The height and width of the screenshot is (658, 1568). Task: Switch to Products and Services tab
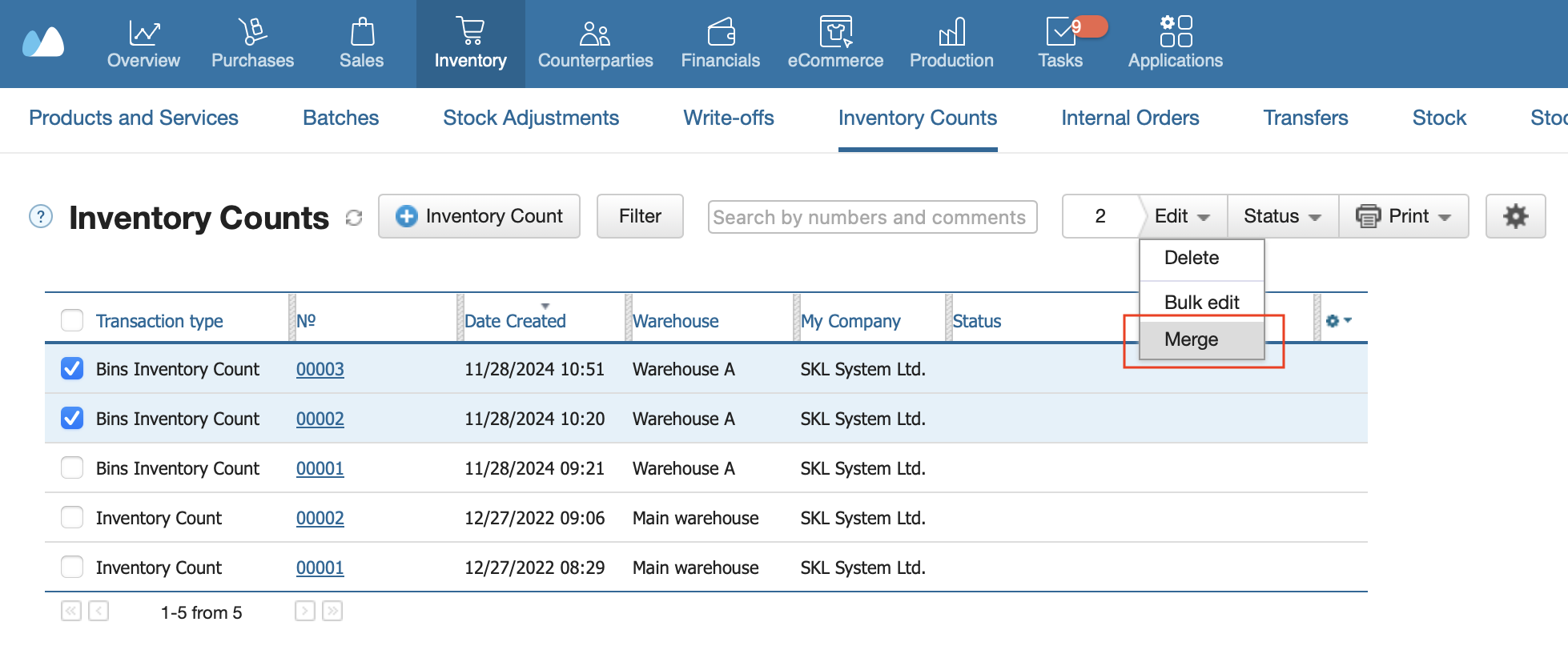tap(134, 118)
